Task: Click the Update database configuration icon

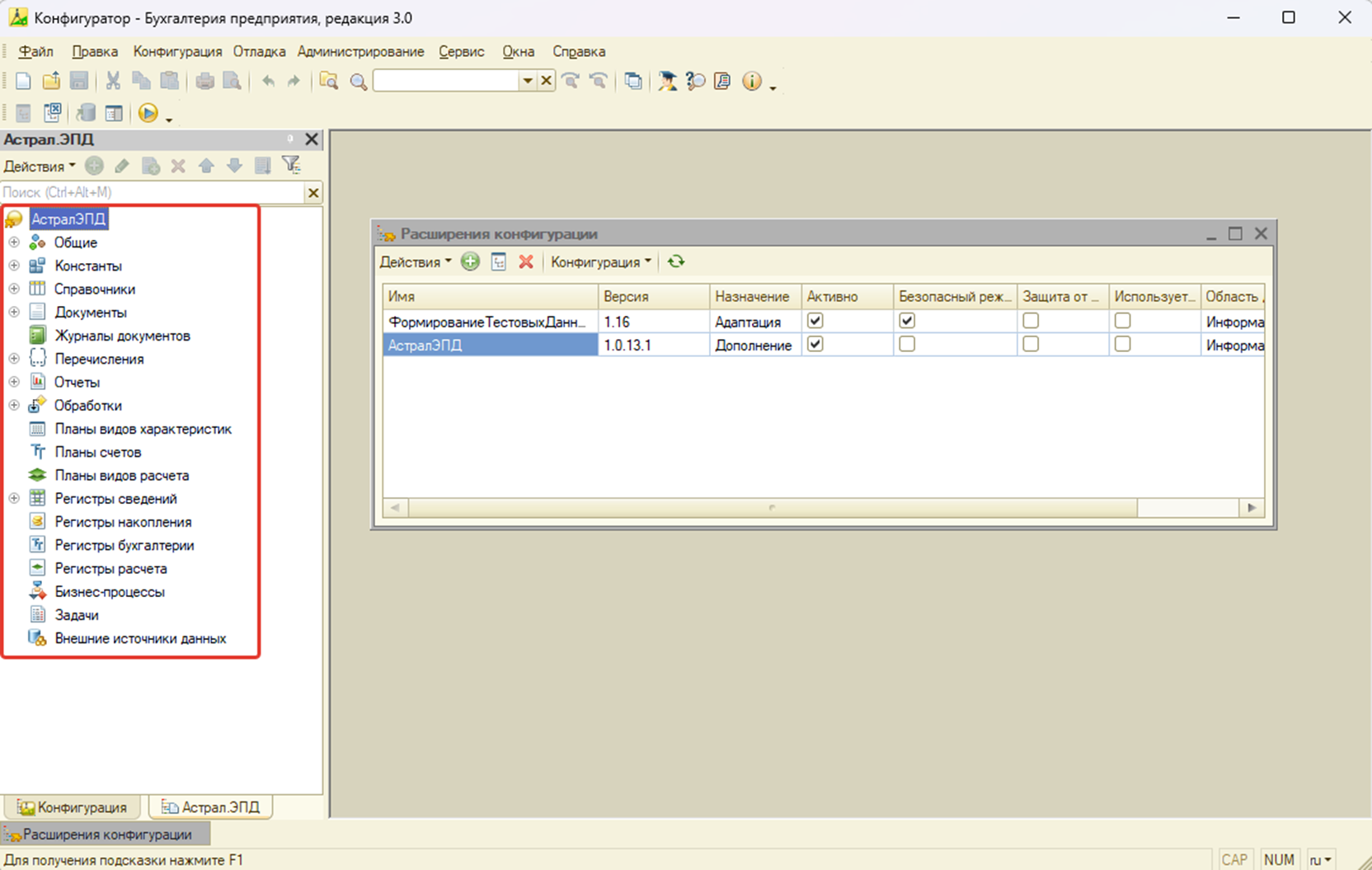Action: (x=86, y=113)
